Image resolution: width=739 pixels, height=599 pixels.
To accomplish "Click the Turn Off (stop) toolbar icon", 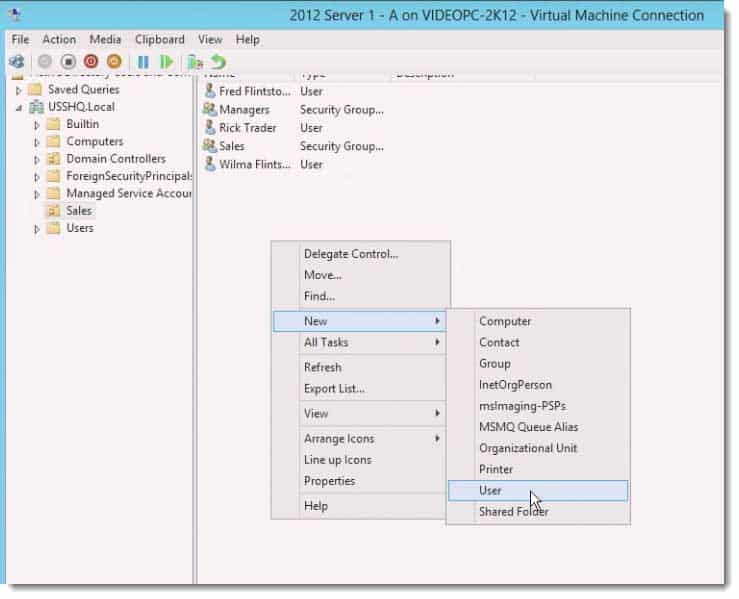I will tap(68, 62).
